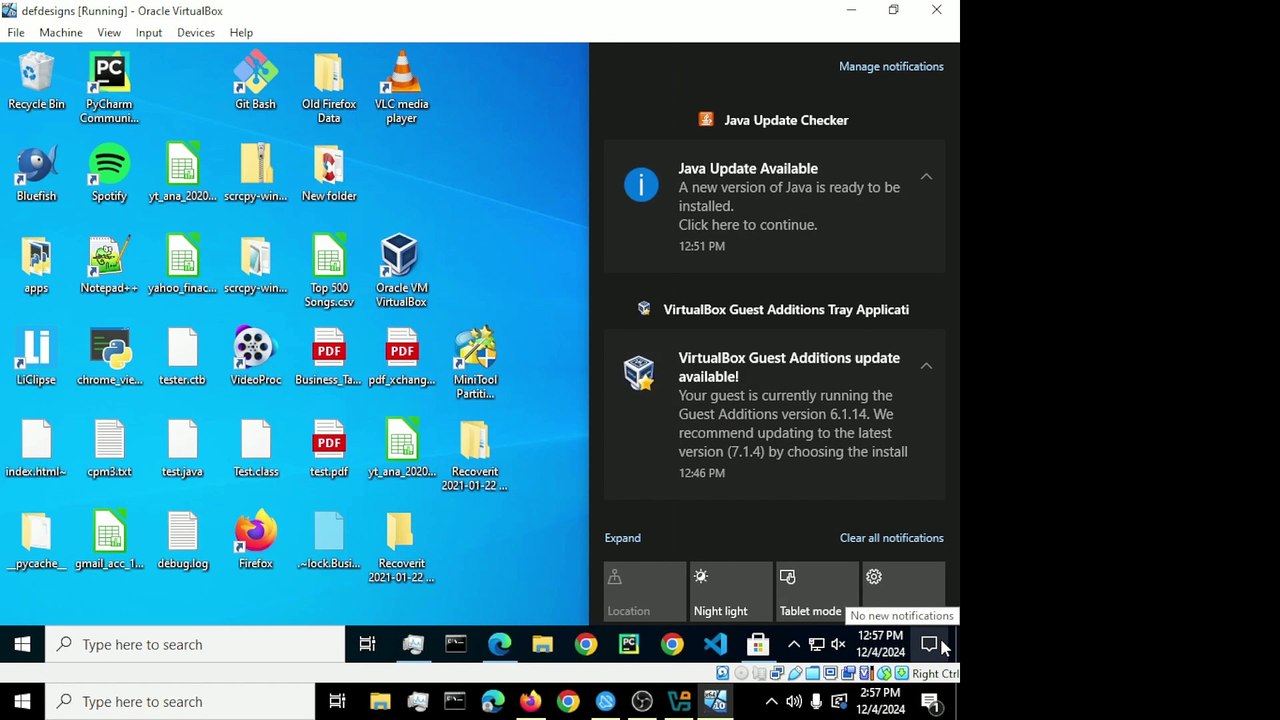Toggle the Tablet mode quick action
1280x720 pixels.
tap(817, 591)
